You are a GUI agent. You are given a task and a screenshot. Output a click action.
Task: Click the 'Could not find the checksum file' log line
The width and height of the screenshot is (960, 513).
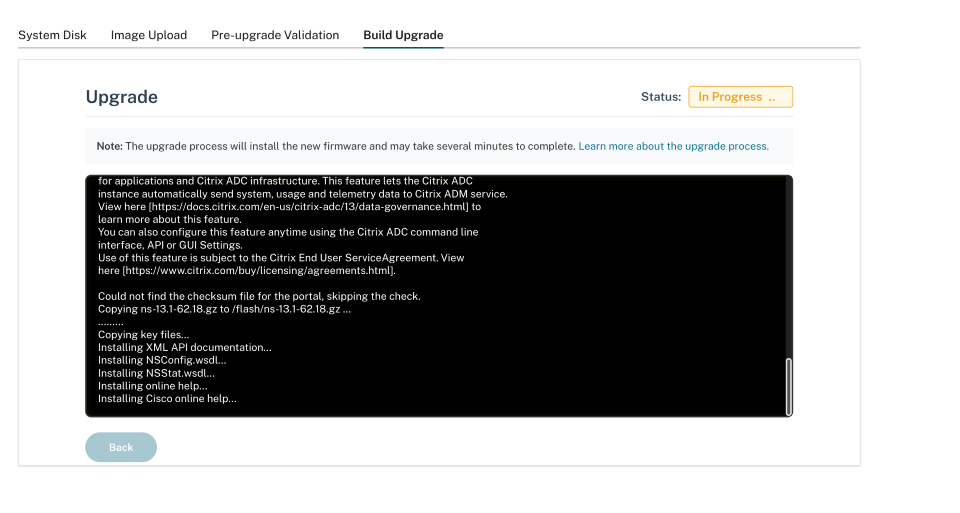(259, 296)
